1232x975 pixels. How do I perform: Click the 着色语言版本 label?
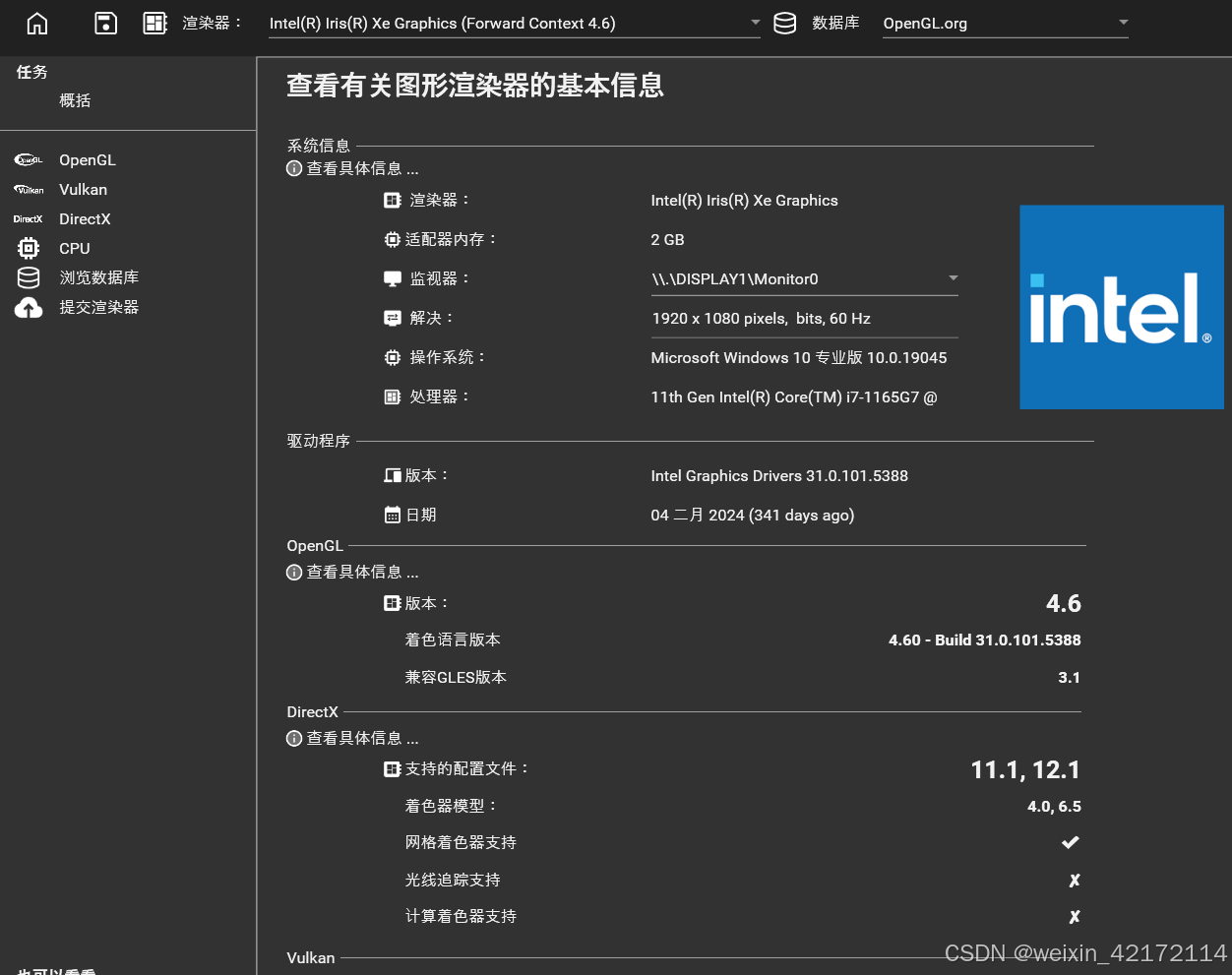click(x=453, y=640)
